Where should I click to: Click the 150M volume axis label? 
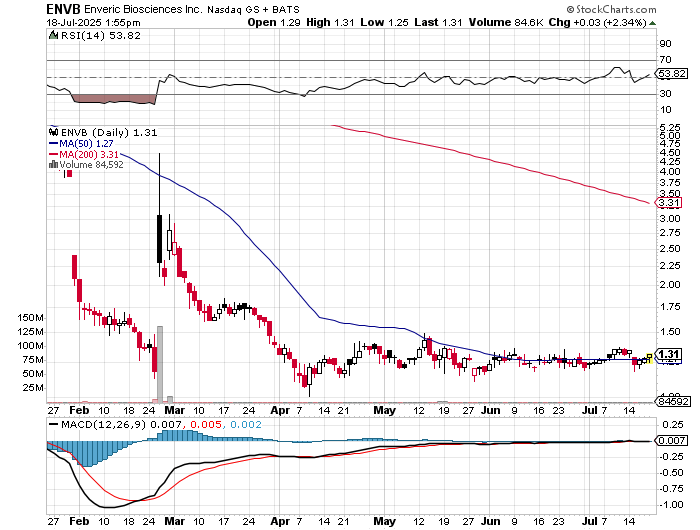[x=30, y=318]
